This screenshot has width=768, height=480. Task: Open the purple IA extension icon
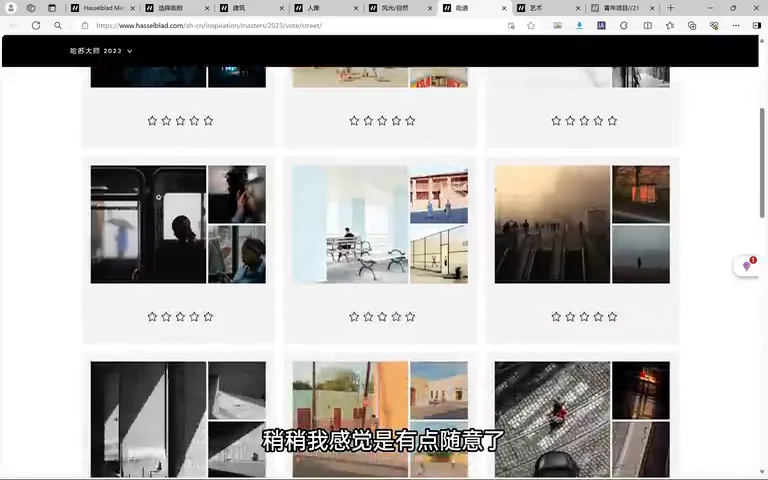coord(601,25)
